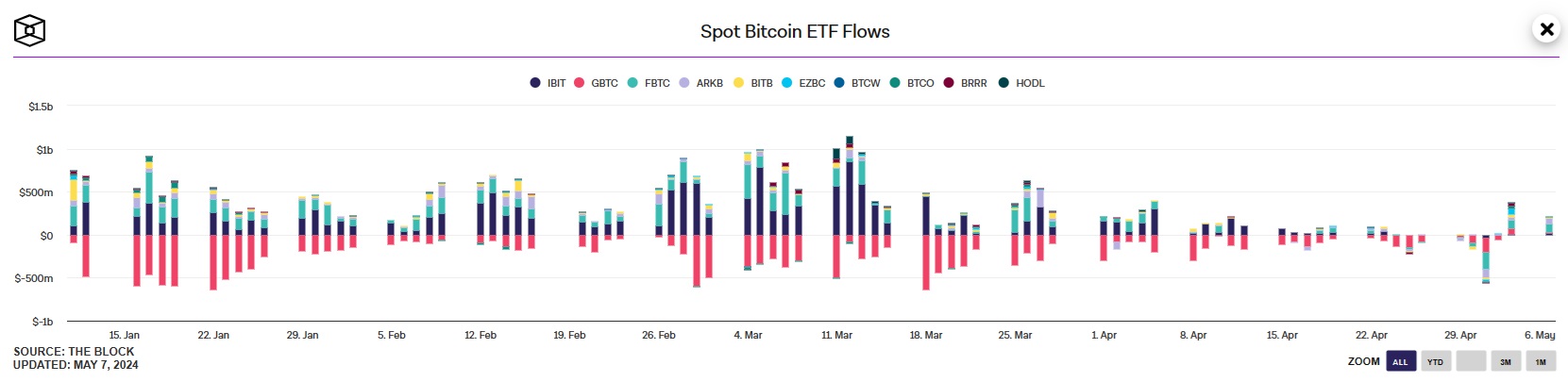Click the Spot Bitcoin ETF Flows title
Viewport: 1568px width, 382px height.
point(795,31)
